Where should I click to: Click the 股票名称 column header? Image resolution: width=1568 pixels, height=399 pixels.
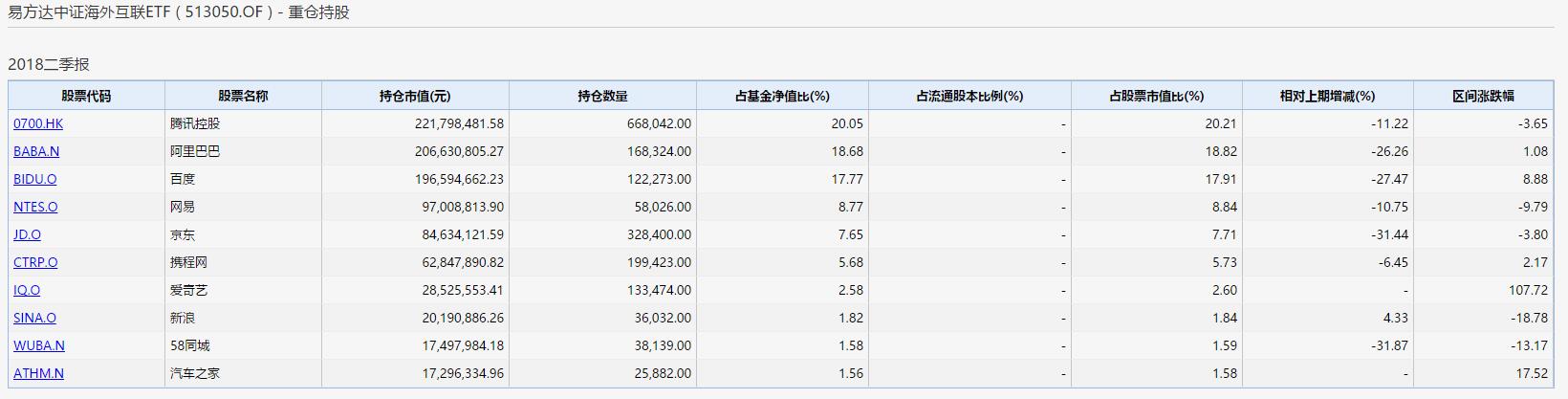pos(243,96)
